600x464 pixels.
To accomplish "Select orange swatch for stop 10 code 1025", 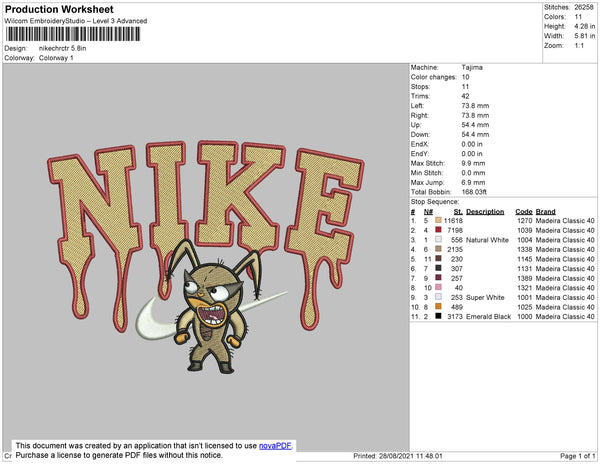I will click(438, 307).
